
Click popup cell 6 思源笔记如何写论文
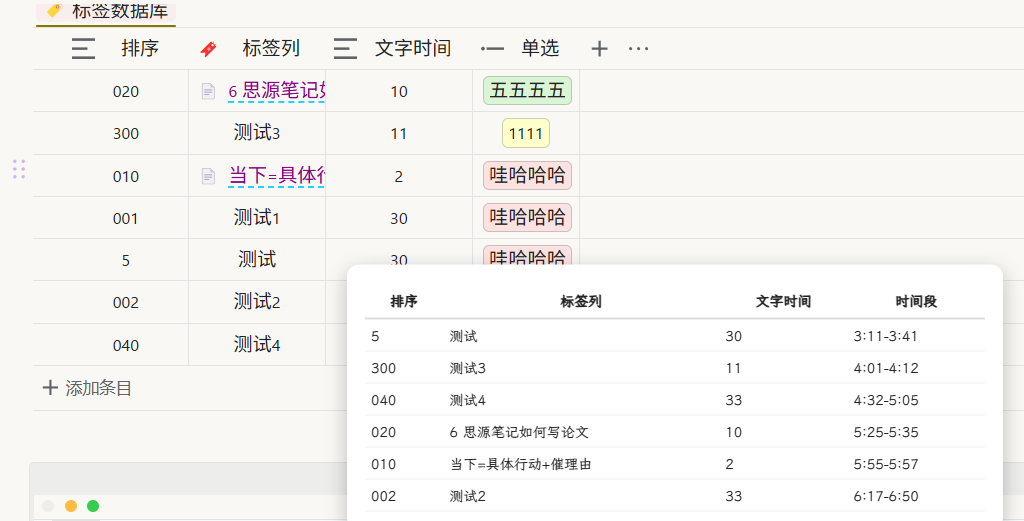tap(519, 432)
